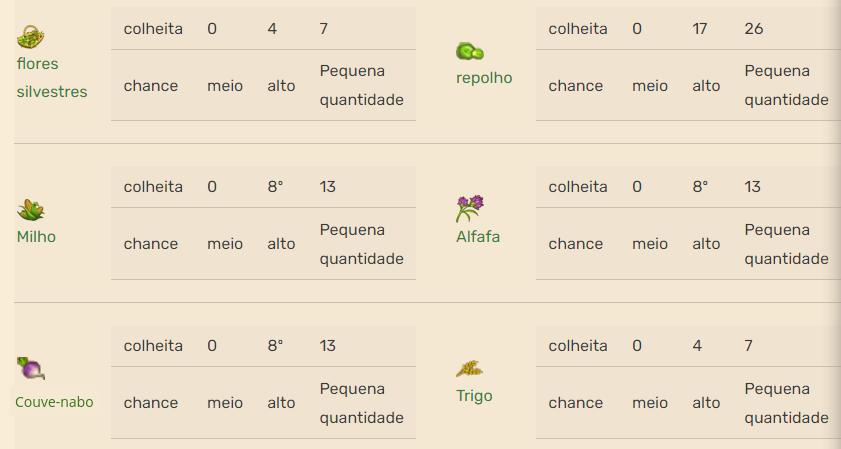This screenshot has height=449, width=841.
Task: Open the Alfafa link
Action: [x=478, y=237]
